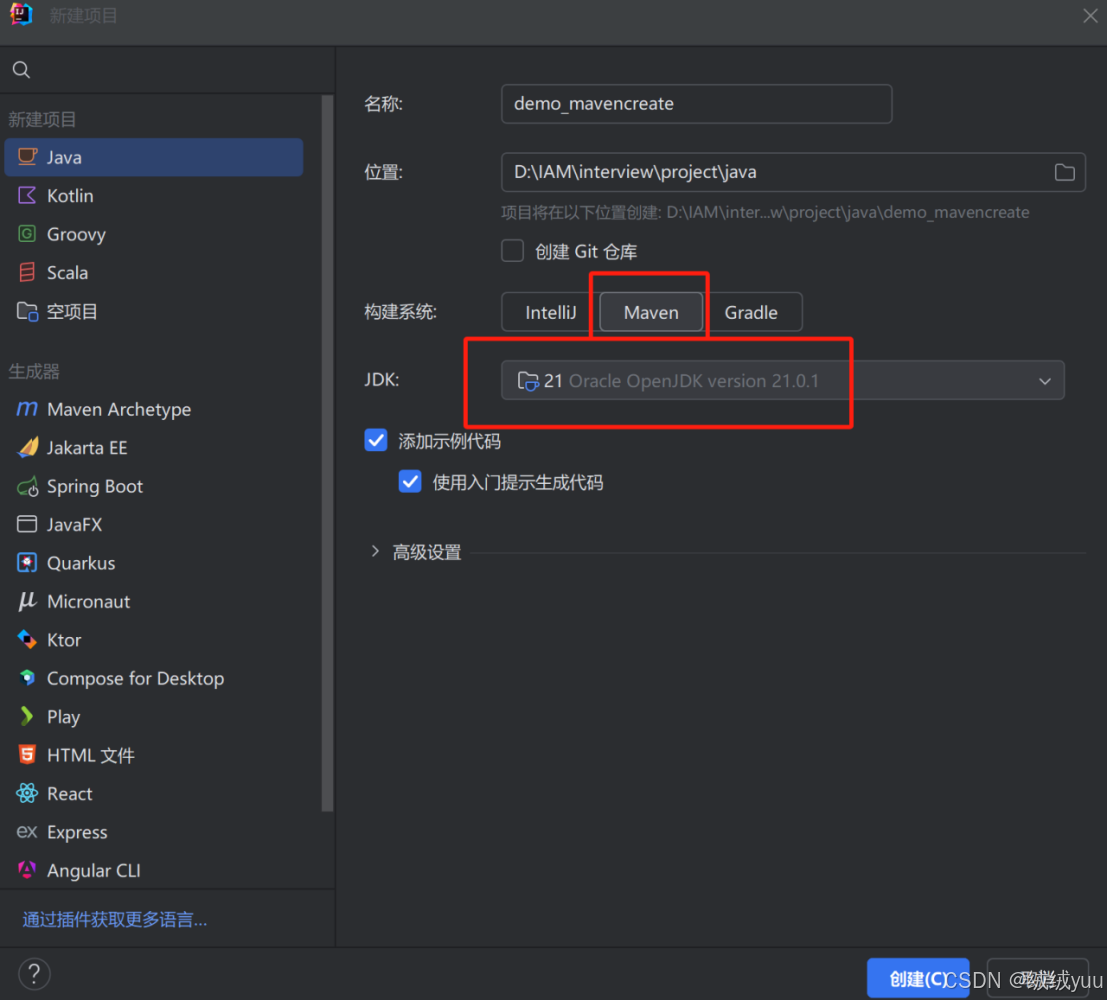Image resolution: width=1108 pixels, height=1001 pixels.
Task: Choose the Gradle build system
Action: point(751,312)
